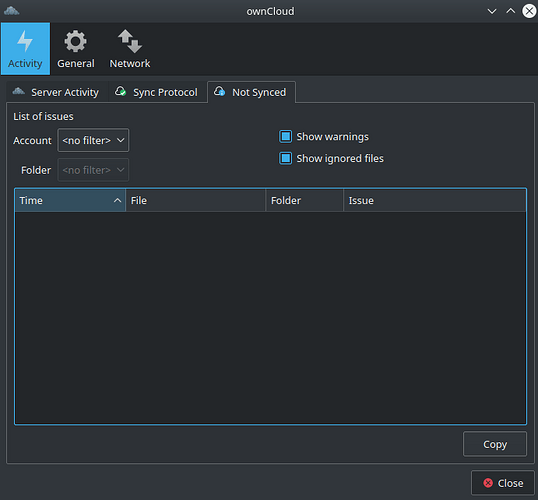
Task: Click the ownCloud cloud icon in title bar
Action: point(11,11)
